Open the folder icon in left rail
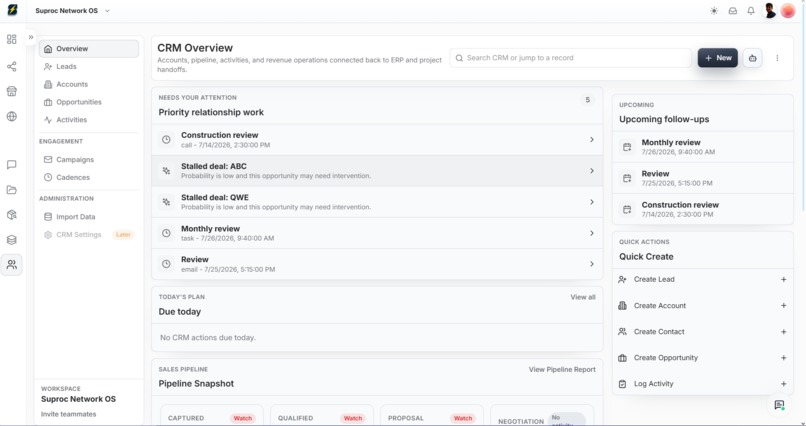The width and height of the screenshot is (806, 426). 11,190
